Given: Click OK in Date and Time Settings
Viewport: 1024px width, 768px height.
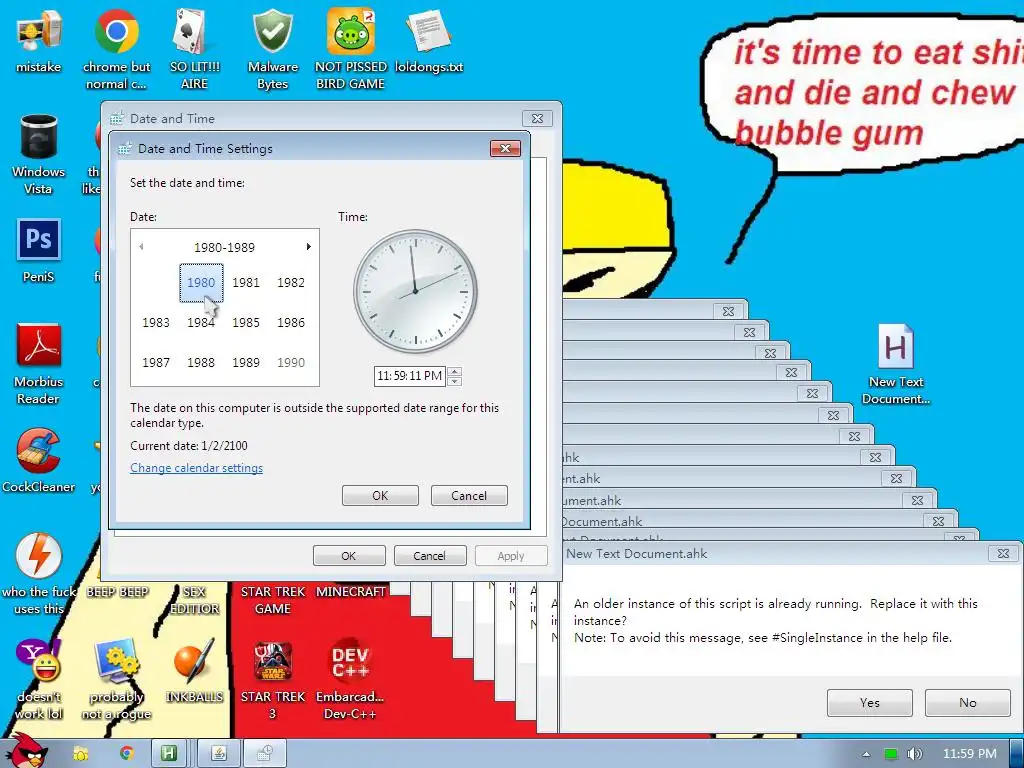Looking at the screenshot, I should click(x=380, y=496).
